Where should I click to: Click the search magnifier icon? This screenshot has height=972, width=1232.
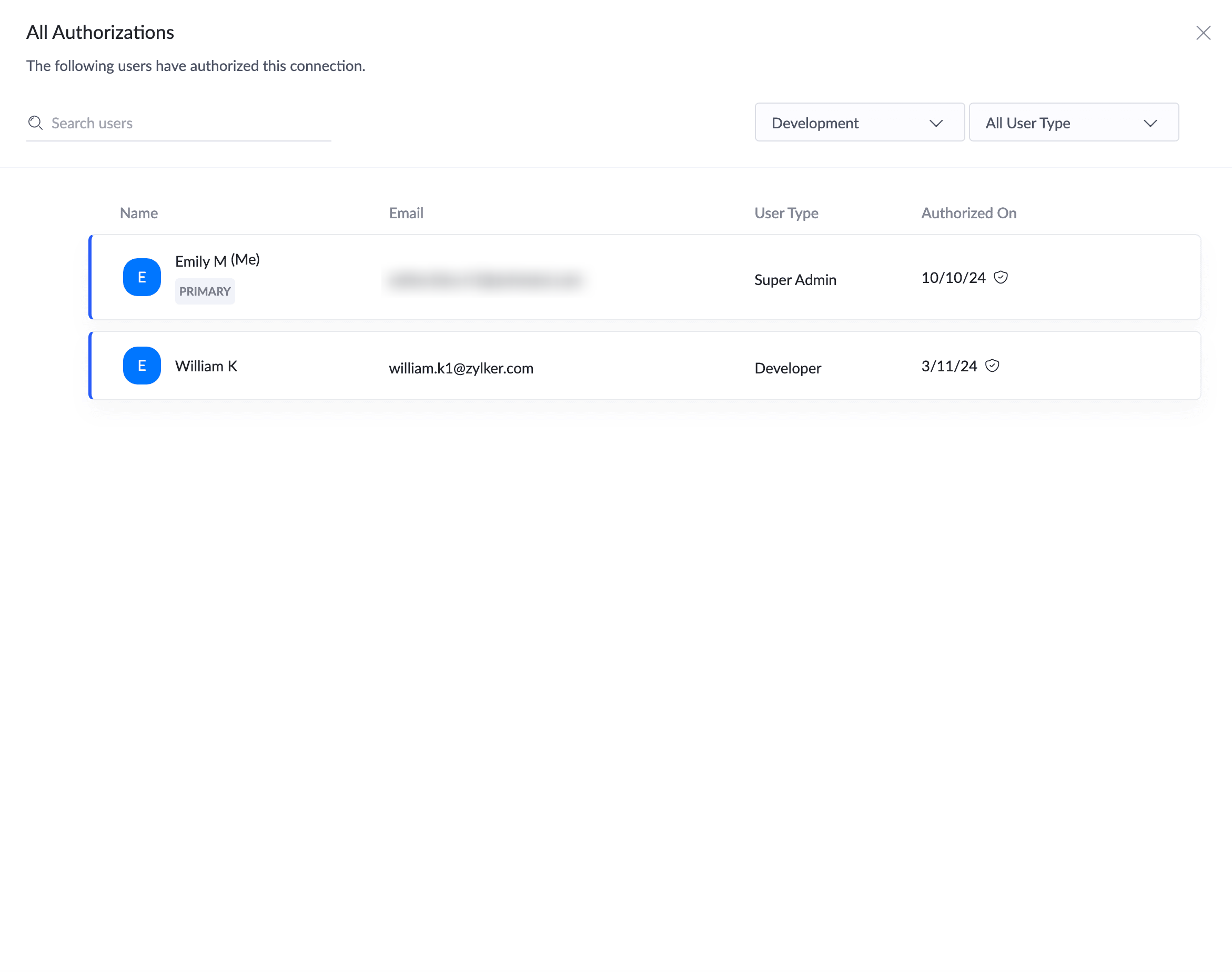(x=35, y=123)
